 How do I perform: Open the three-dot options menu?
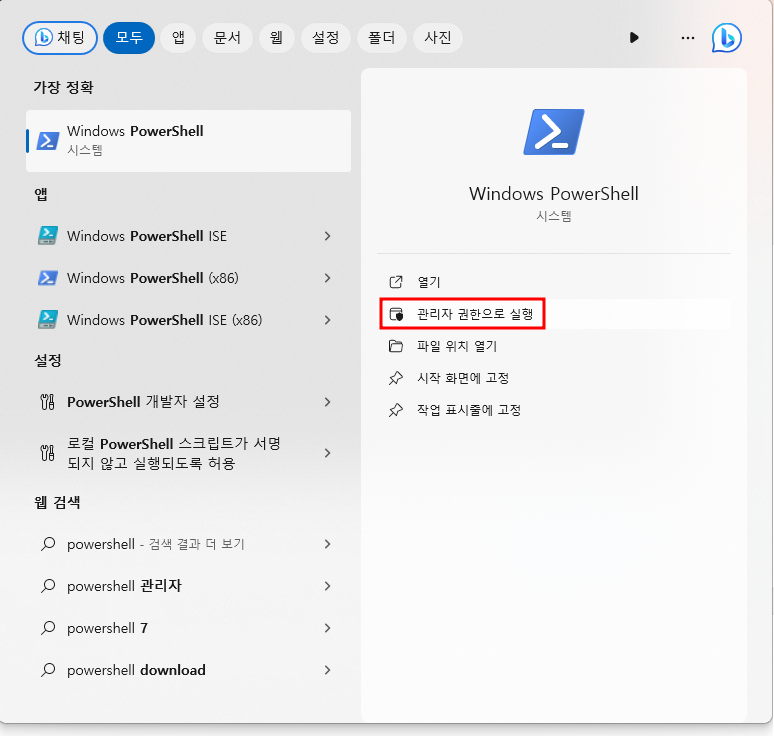688,38
